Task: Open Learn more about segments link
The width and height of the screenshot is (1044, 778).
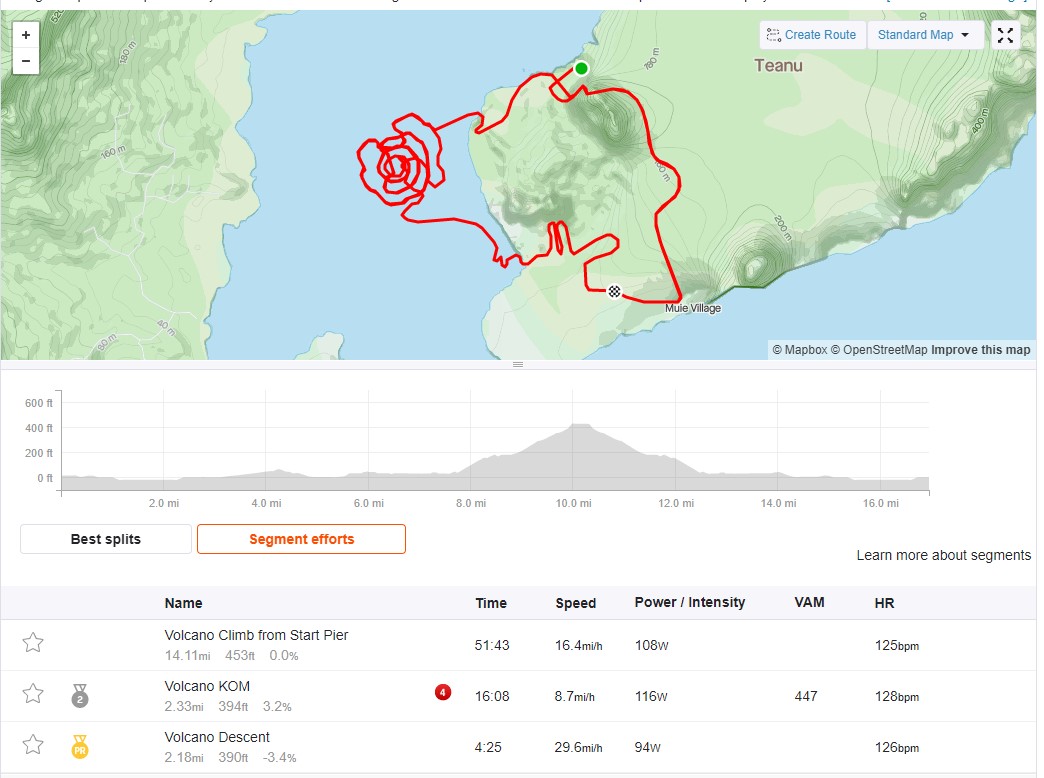Action: [943, 555]
